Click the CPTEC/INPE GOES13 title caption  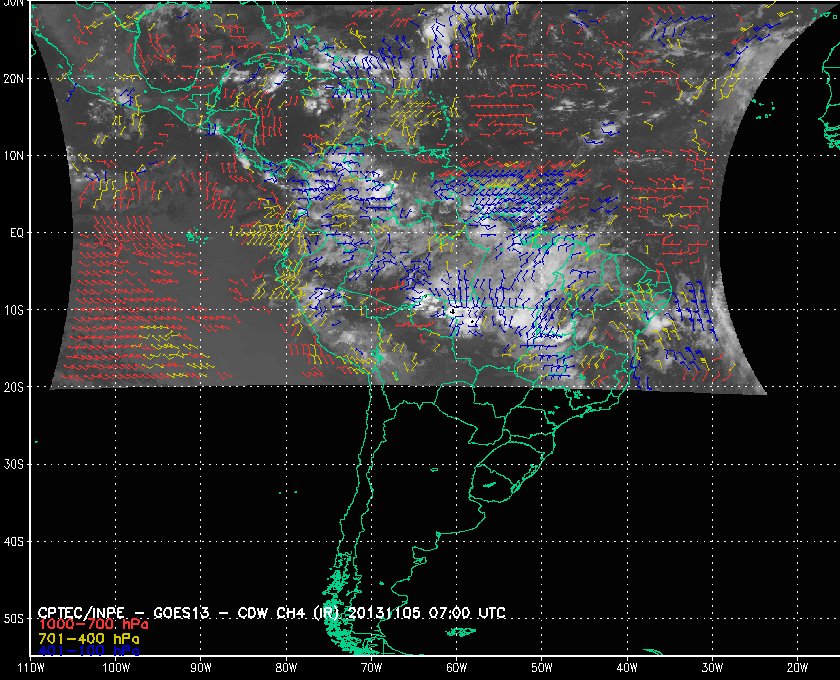(272, 613)
